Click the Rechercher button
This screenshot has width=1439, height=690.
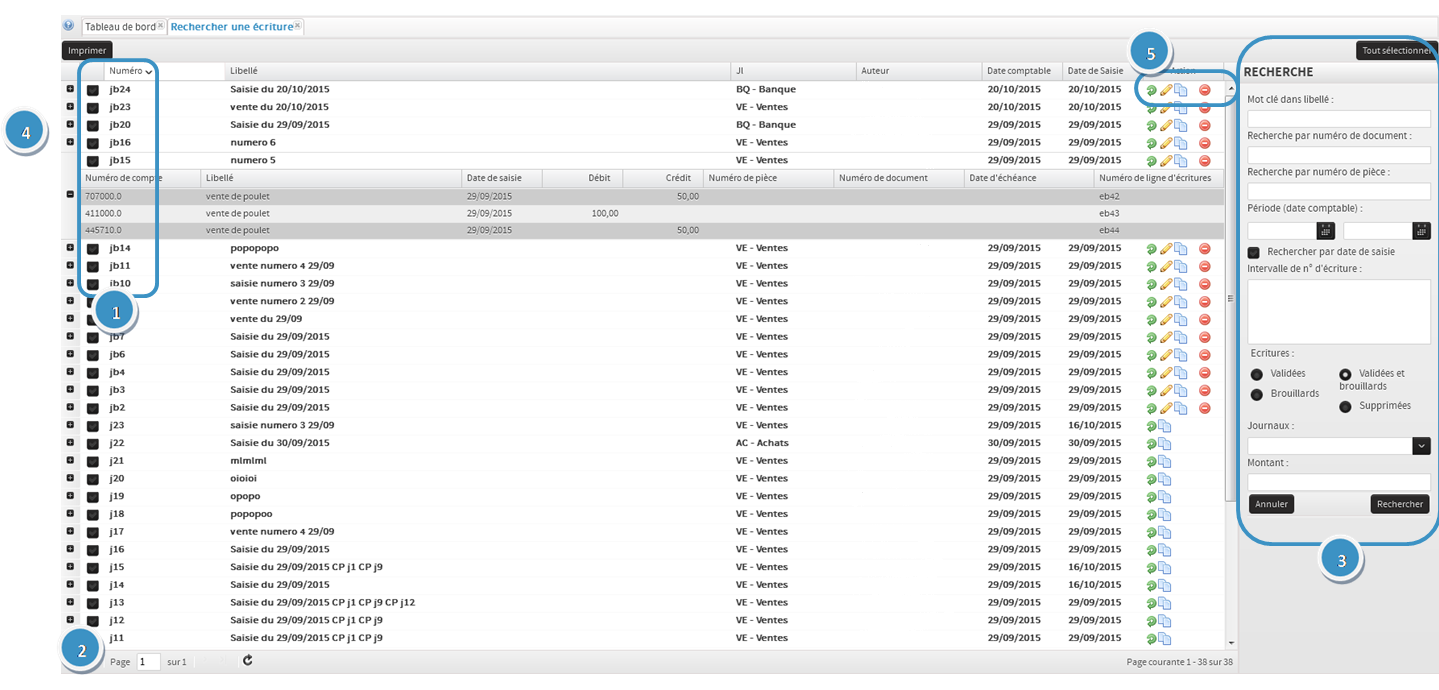[x=1399, y=504]
